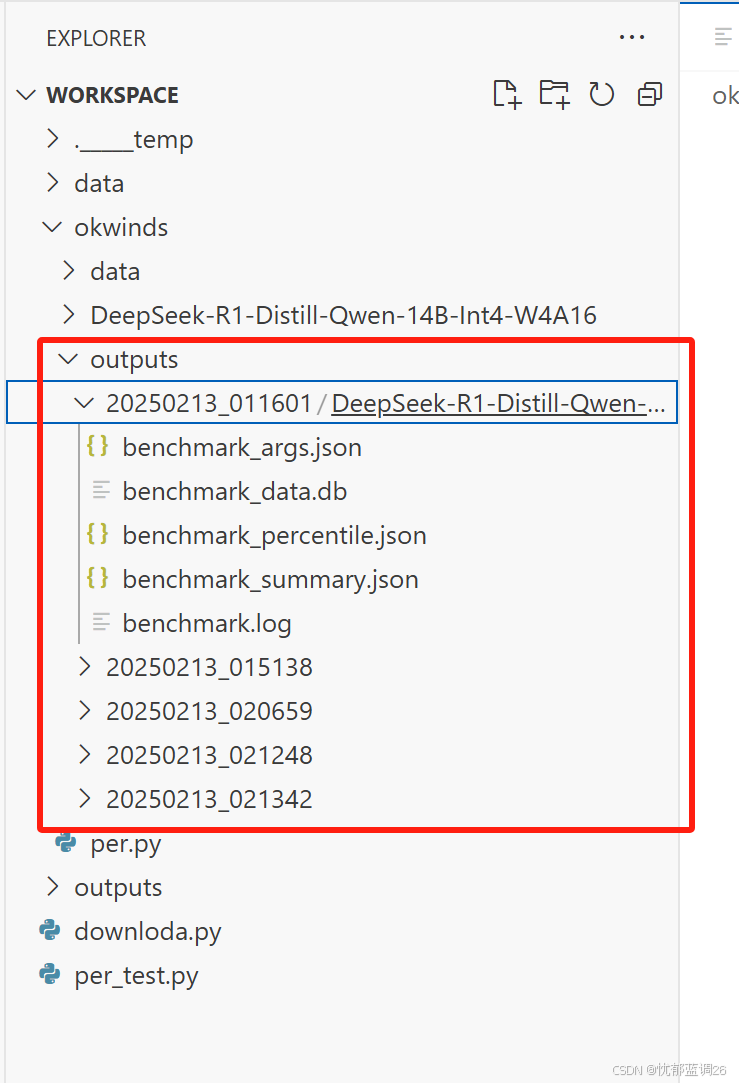Expand the top-level data folder chevron
Screen dimensions: 739x1083
coord(52,183)
